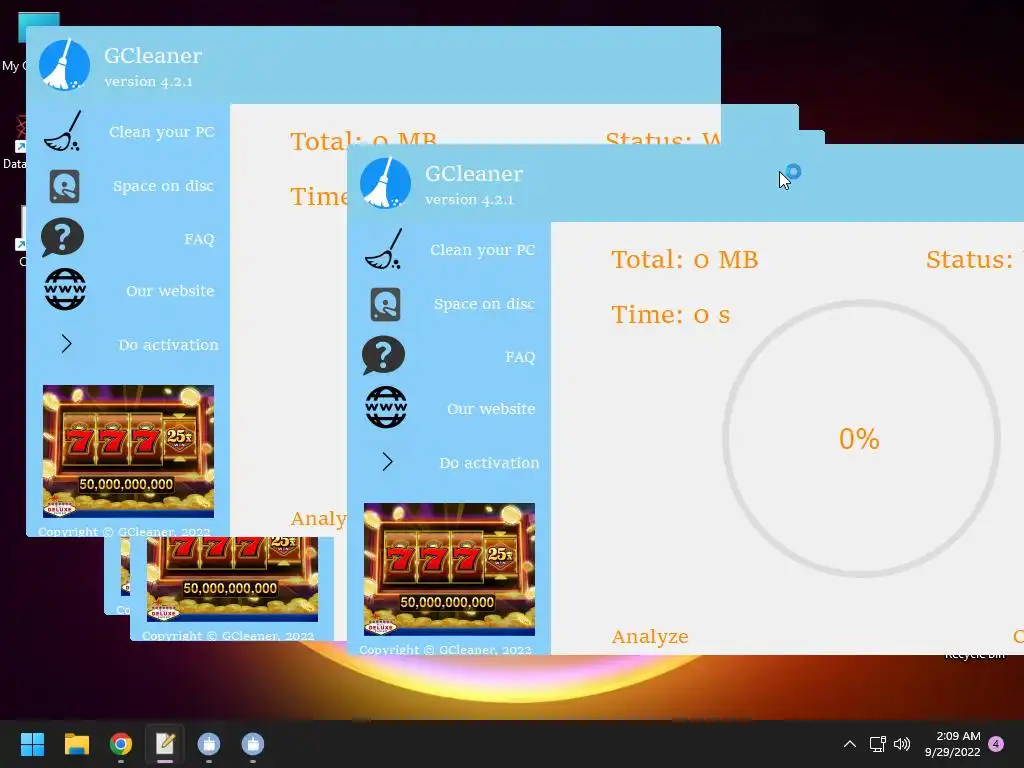The image size is (1024, 768).
Task: Show hidden system tray icons
Action: [850, 744]
